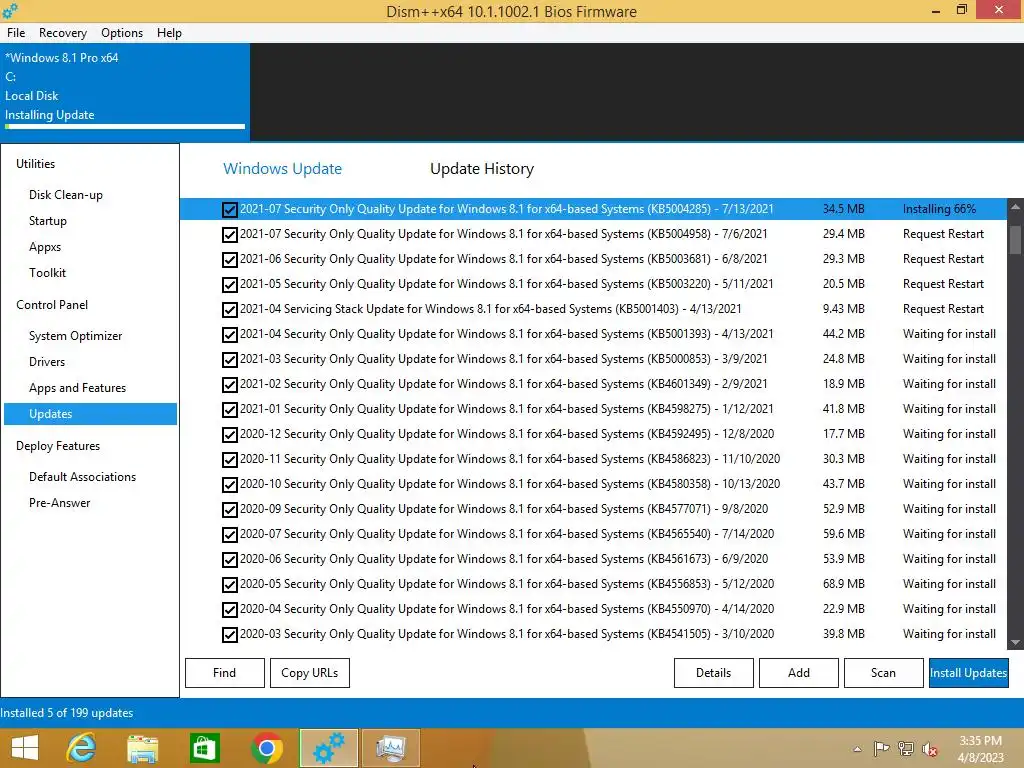Click taskbar clock showing 3:35 PM

[980, 749]
